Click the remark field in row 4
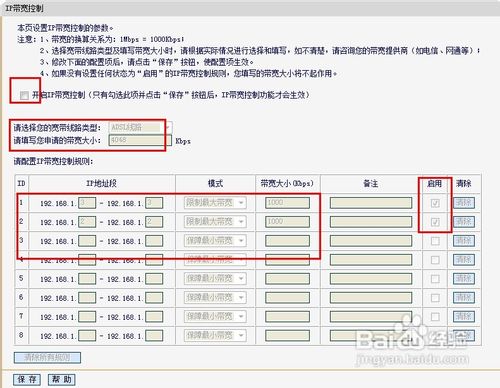This screenshot has height=388, width=500. (371, 260)
